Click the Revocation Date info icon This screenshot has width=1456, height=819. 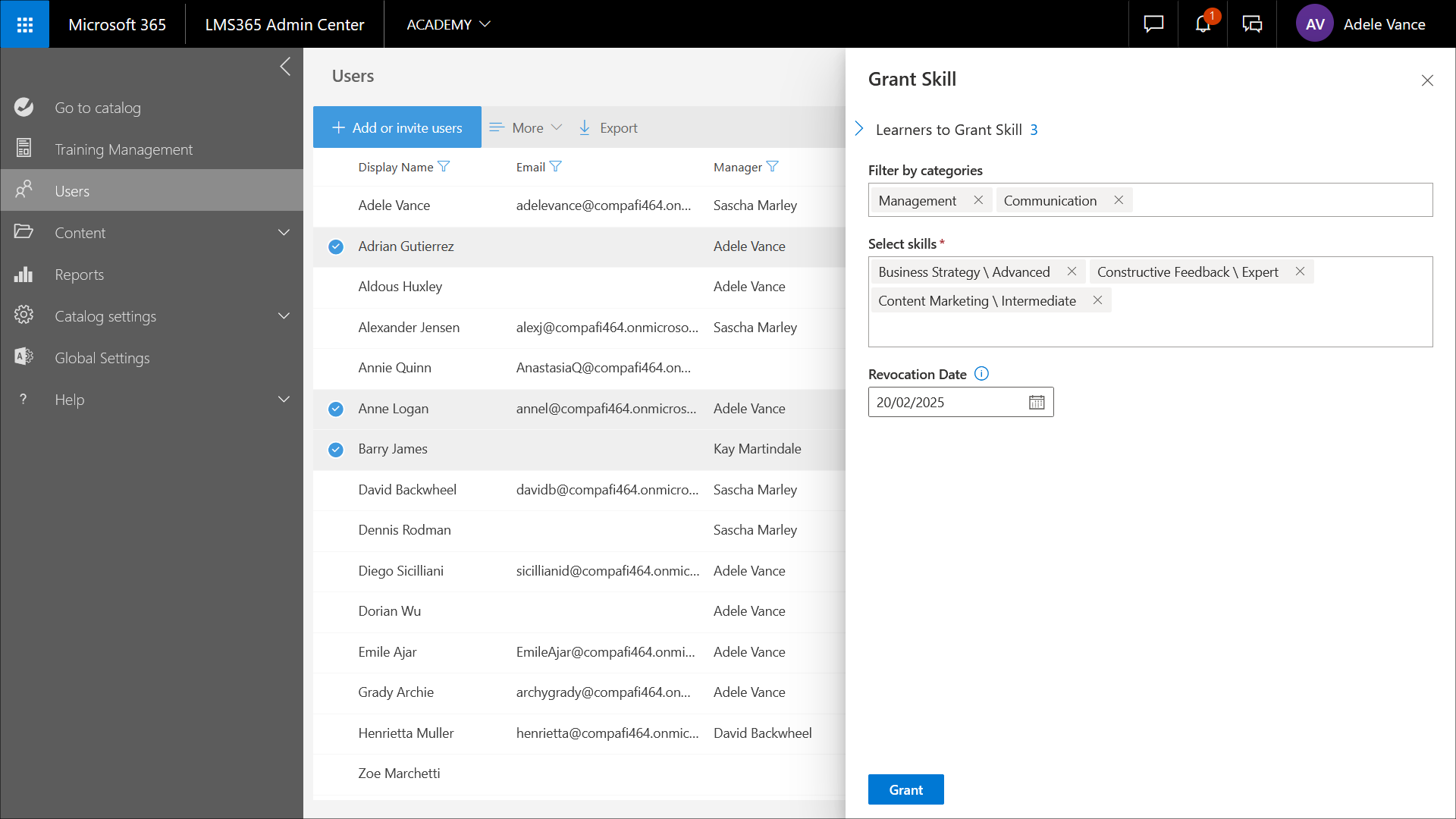[x=981, y=374]
